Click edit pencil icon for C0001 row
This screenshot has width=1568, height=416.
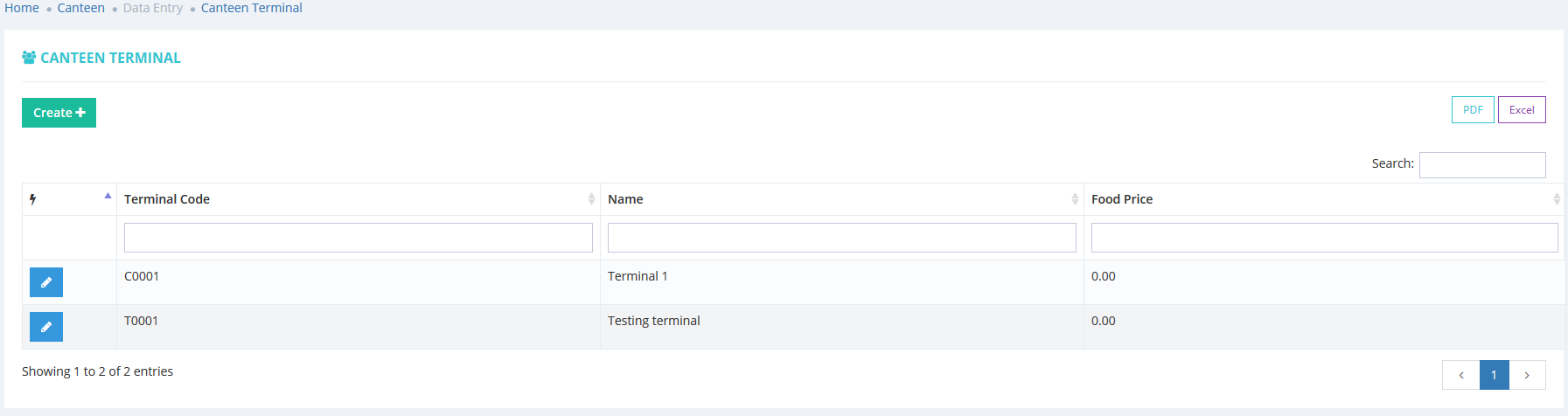coord(46,282)
